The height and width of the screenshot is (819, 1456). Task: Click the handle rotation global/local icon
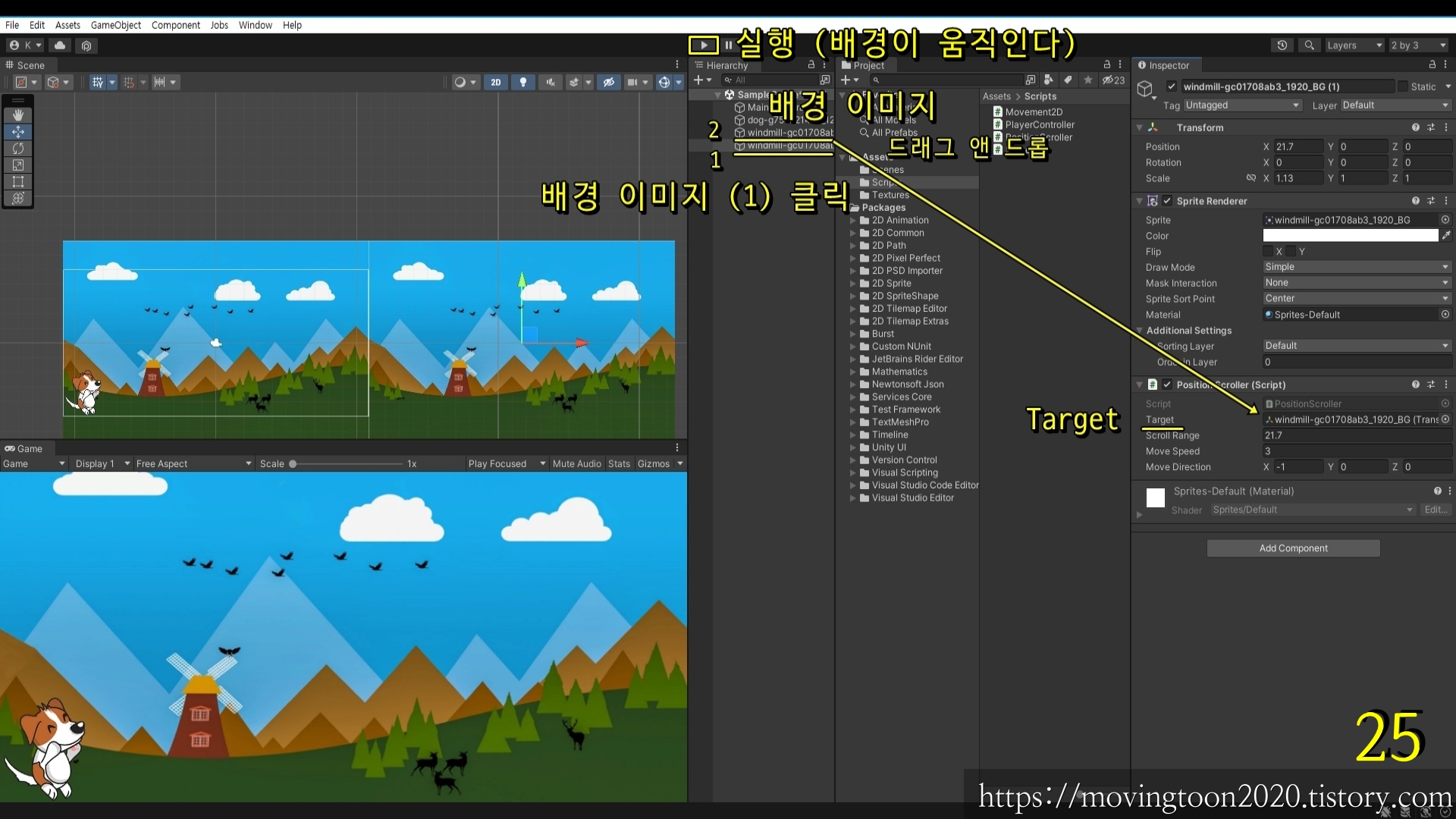click(x=58, y=82)
